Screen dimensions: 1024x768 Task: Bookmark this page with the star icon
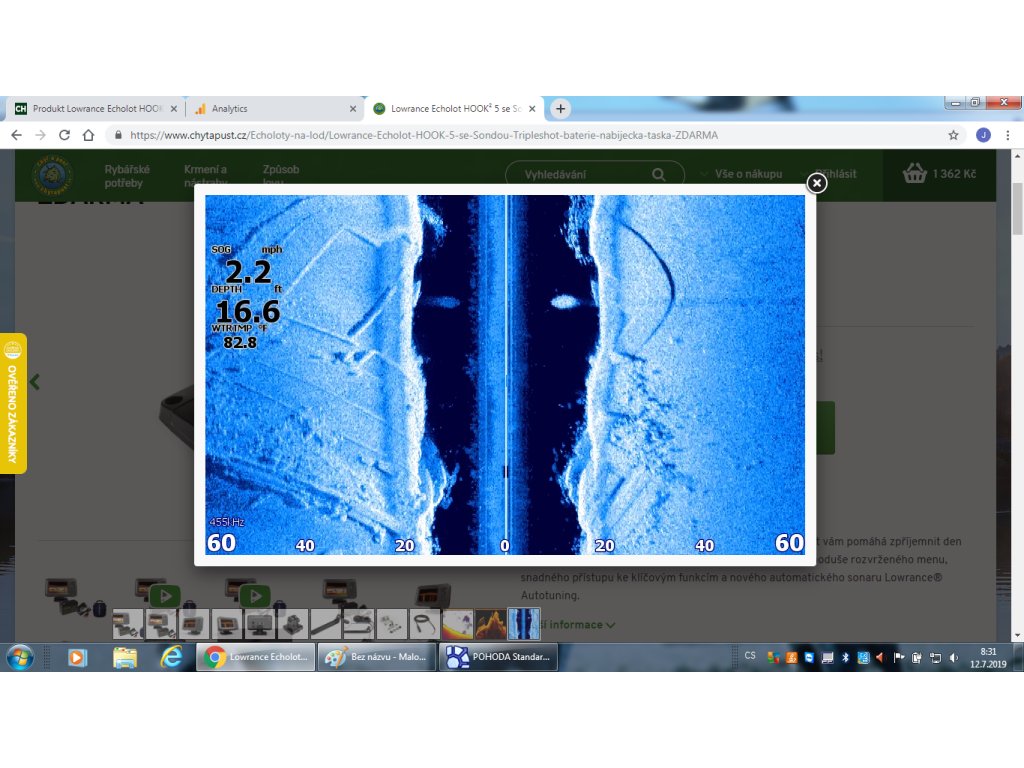[x=953, y=135]
